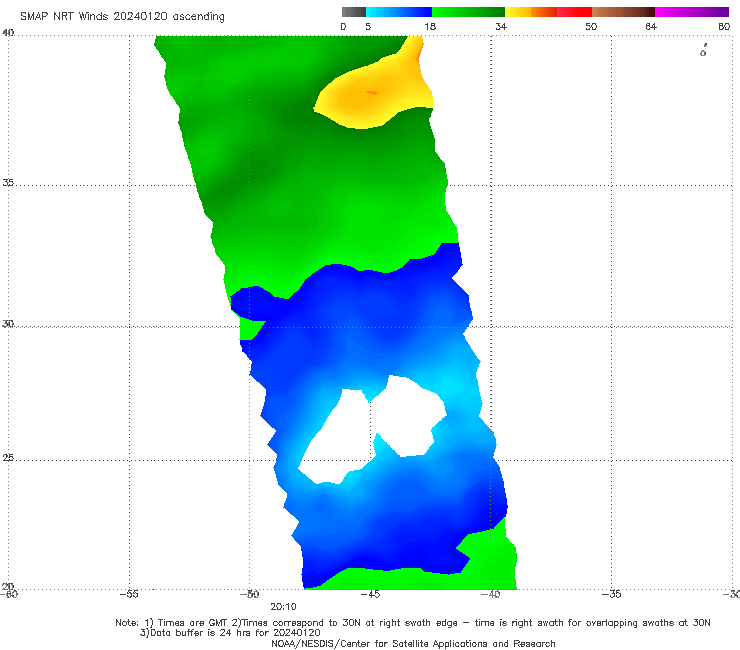Image resolution: width=740 pixels, height=650 pixels.
Task: Click the longitude label '-35'
Action: point(612,594)
